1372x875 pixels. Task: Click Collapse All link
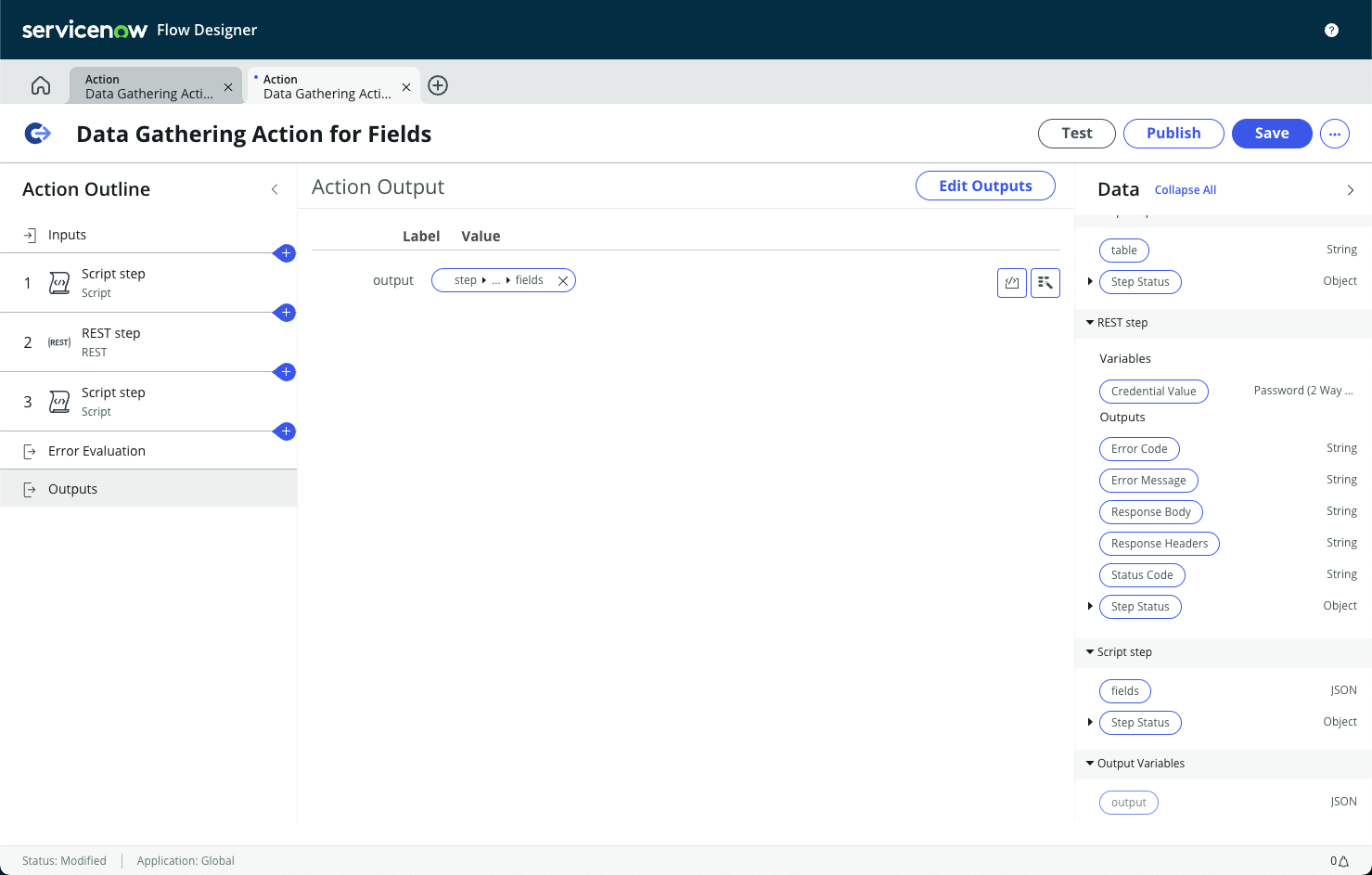[1186, 190]
